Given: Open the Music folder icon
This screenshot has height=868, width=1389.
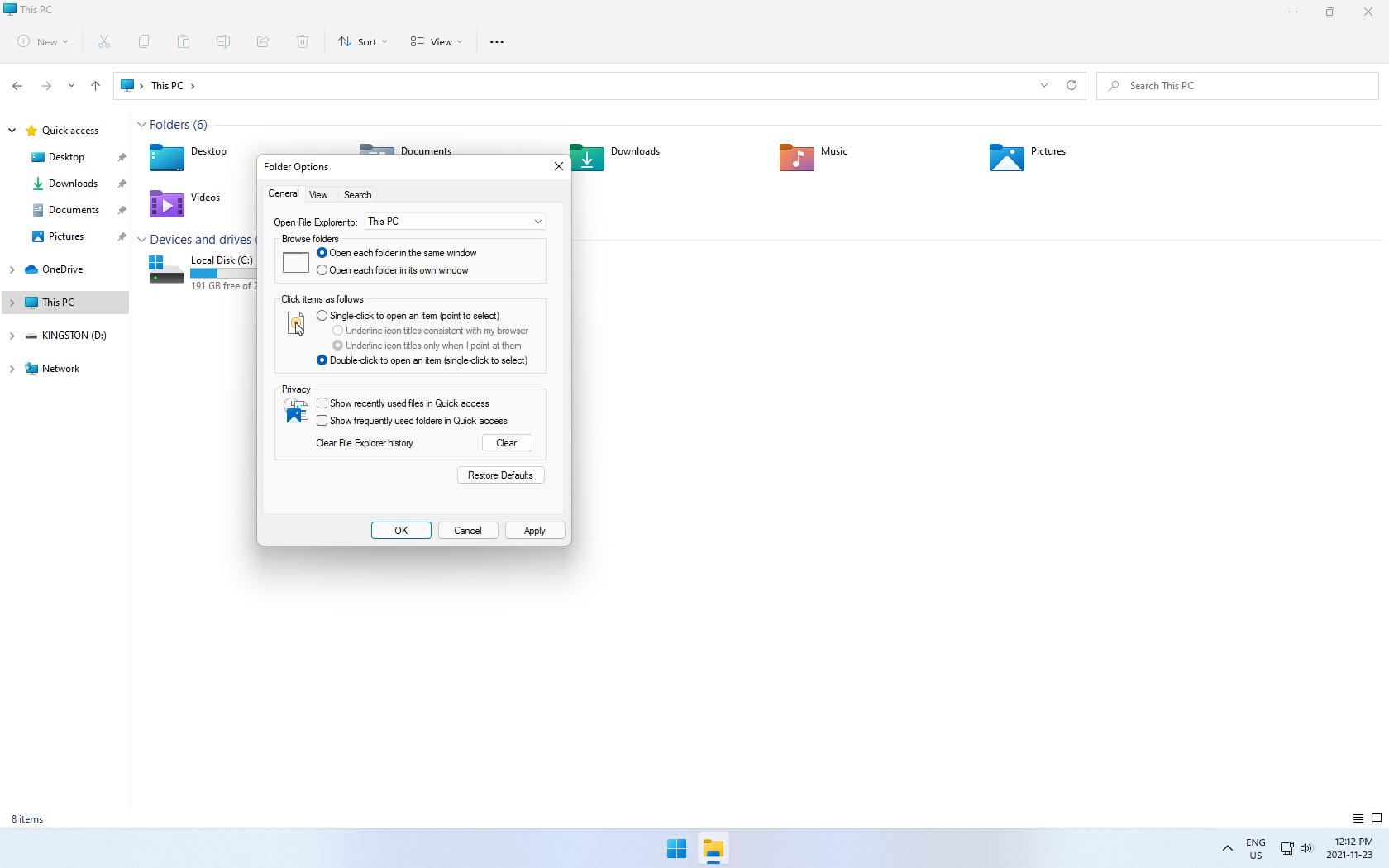Looking at the screenshot, I should click(x=796, y=157).
